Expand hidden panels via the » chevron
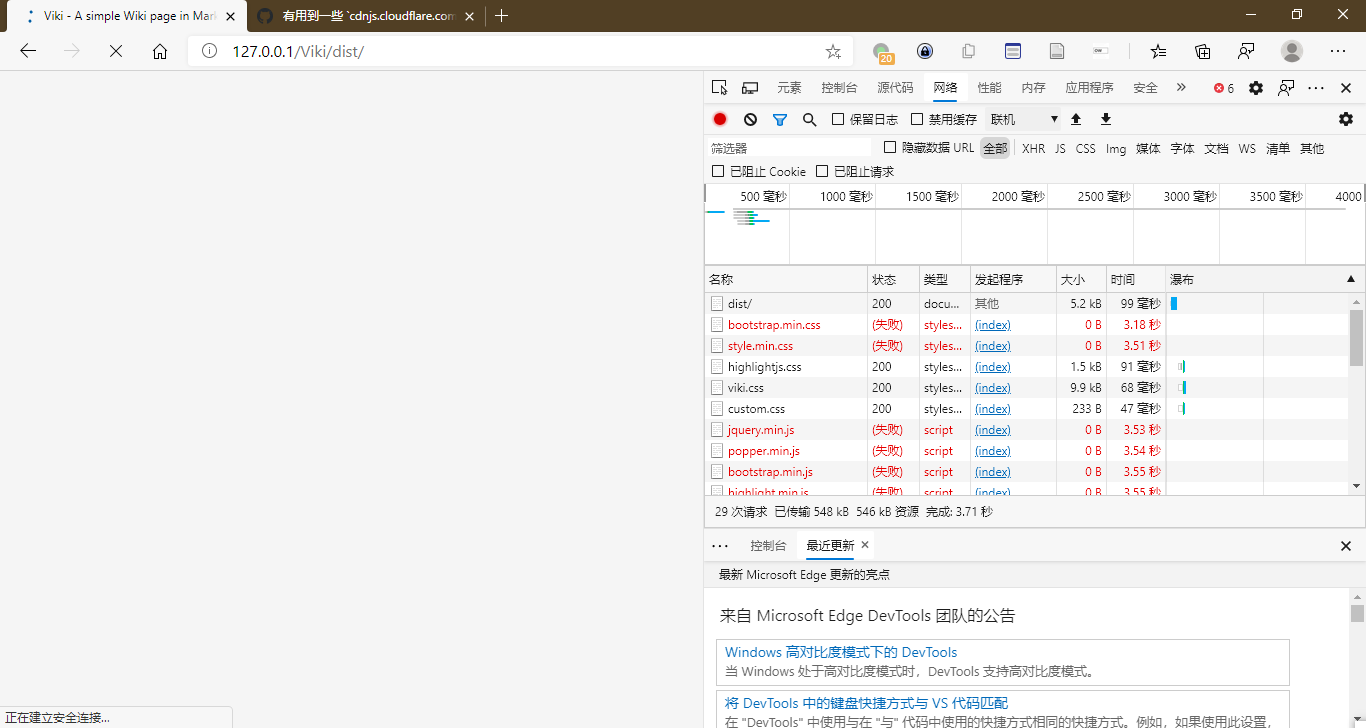 click(x=1181, y=87)
